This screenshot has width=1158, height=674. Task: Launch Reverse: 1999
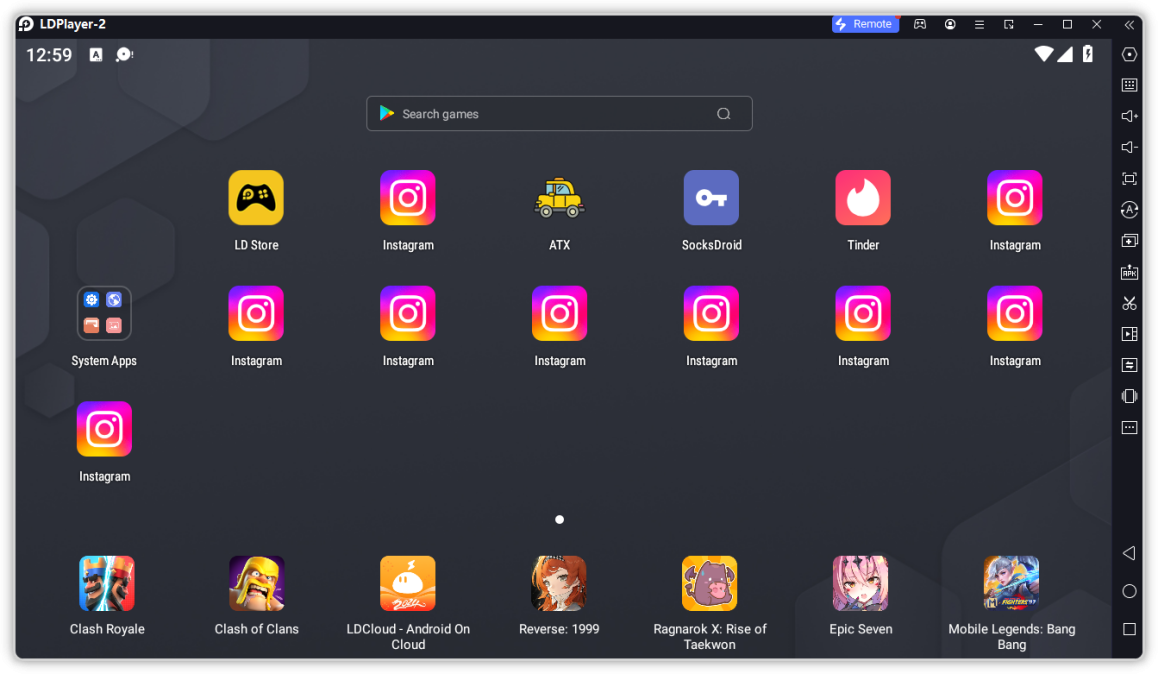pyautogui.click(x=559, y=583)
